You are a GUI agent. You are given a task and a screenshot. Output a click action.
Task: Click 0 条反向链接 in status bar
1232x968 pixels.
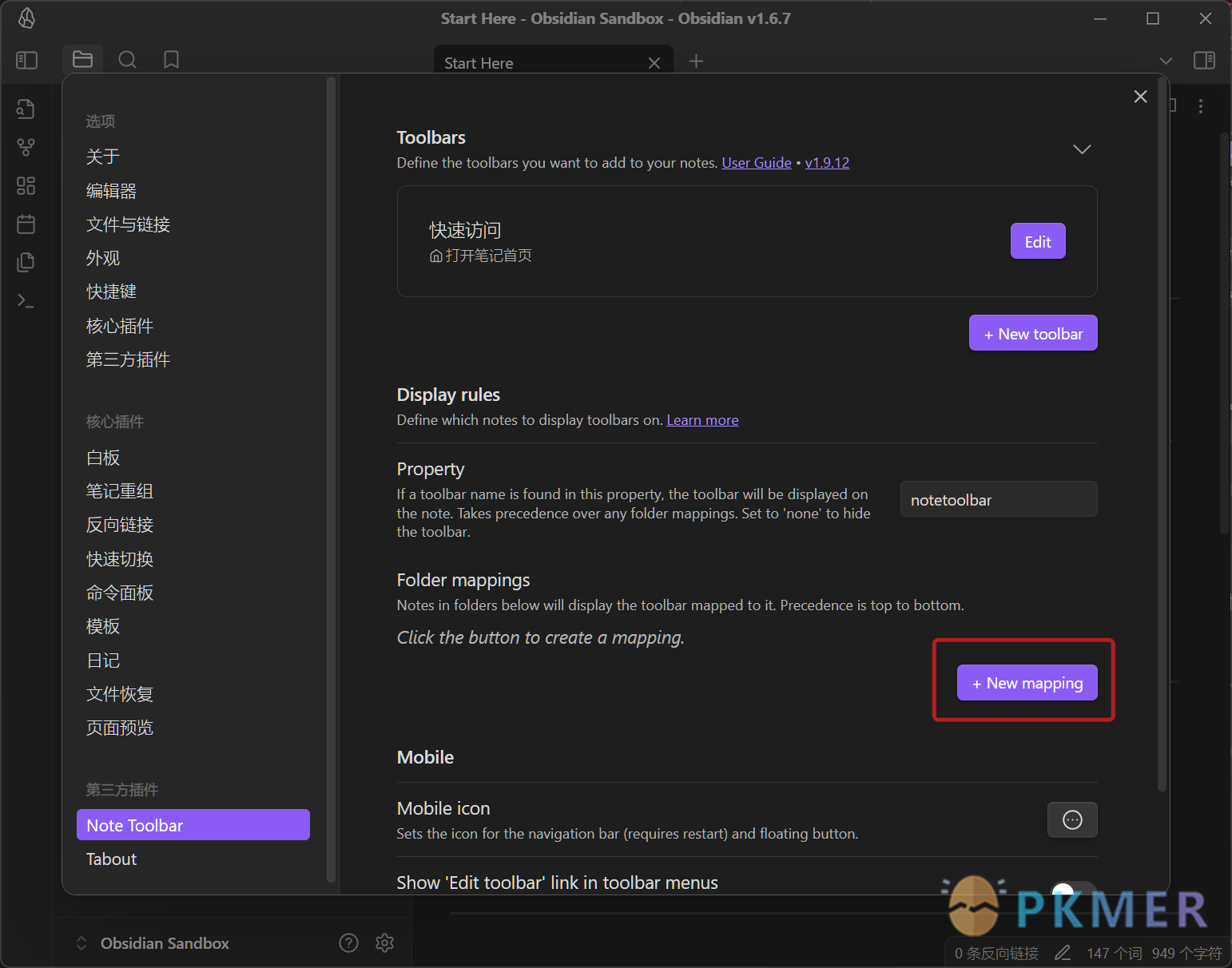pyautogui.click(x=996, y=954)
